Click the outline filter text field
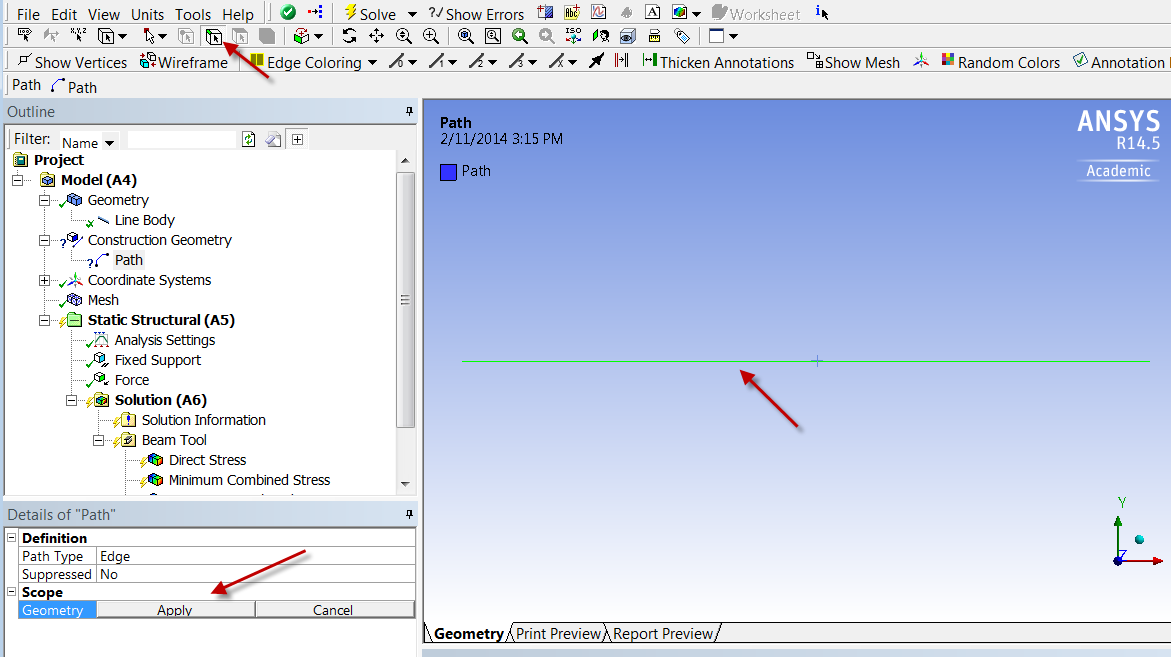Image resolution: width=1171 pixels, height=657 pixels. point(181,140)
